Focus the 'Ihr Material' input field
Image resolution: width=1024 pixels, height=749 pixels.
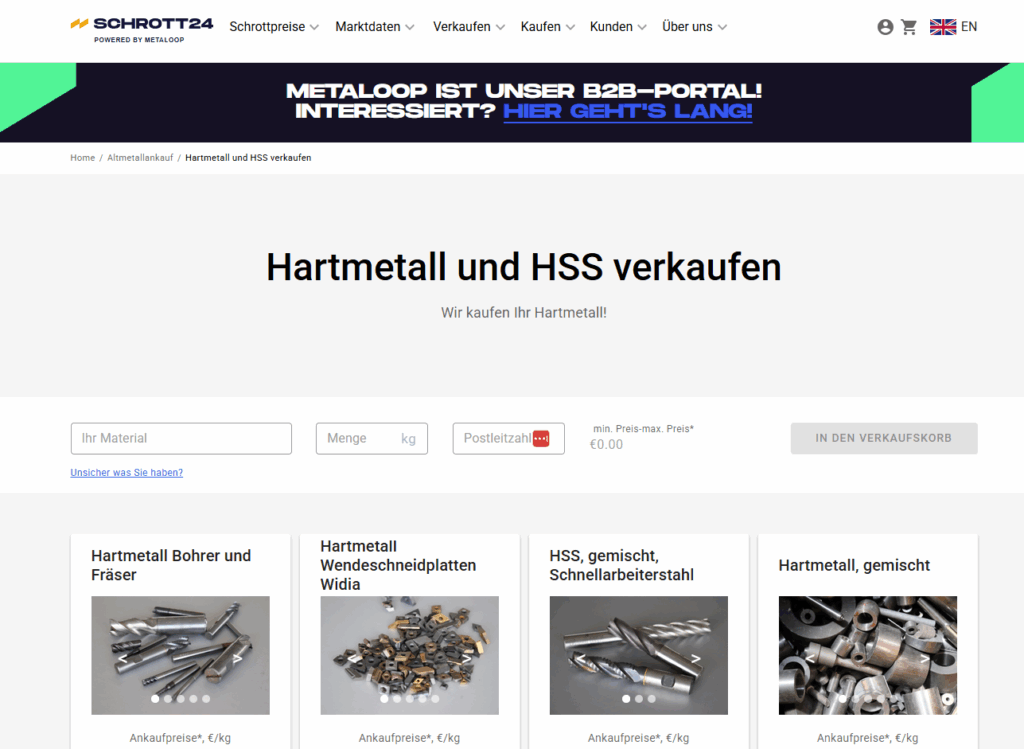(x=181, y=438)
